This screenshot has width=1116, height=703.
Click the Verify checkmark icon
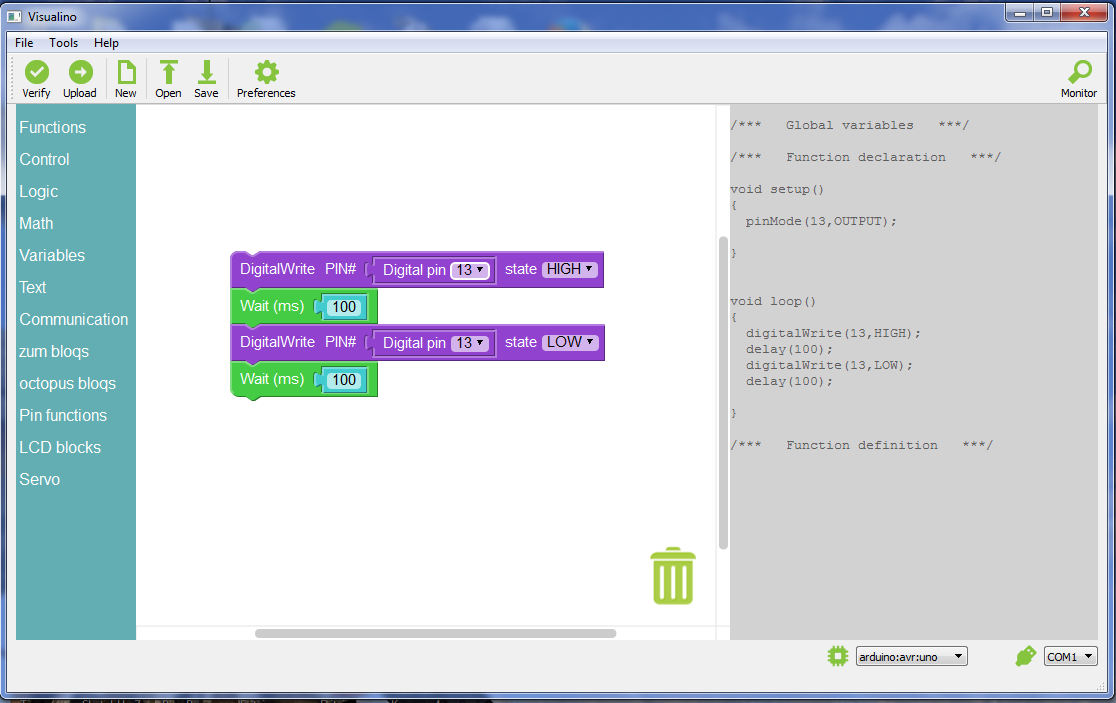coord(37,73)
